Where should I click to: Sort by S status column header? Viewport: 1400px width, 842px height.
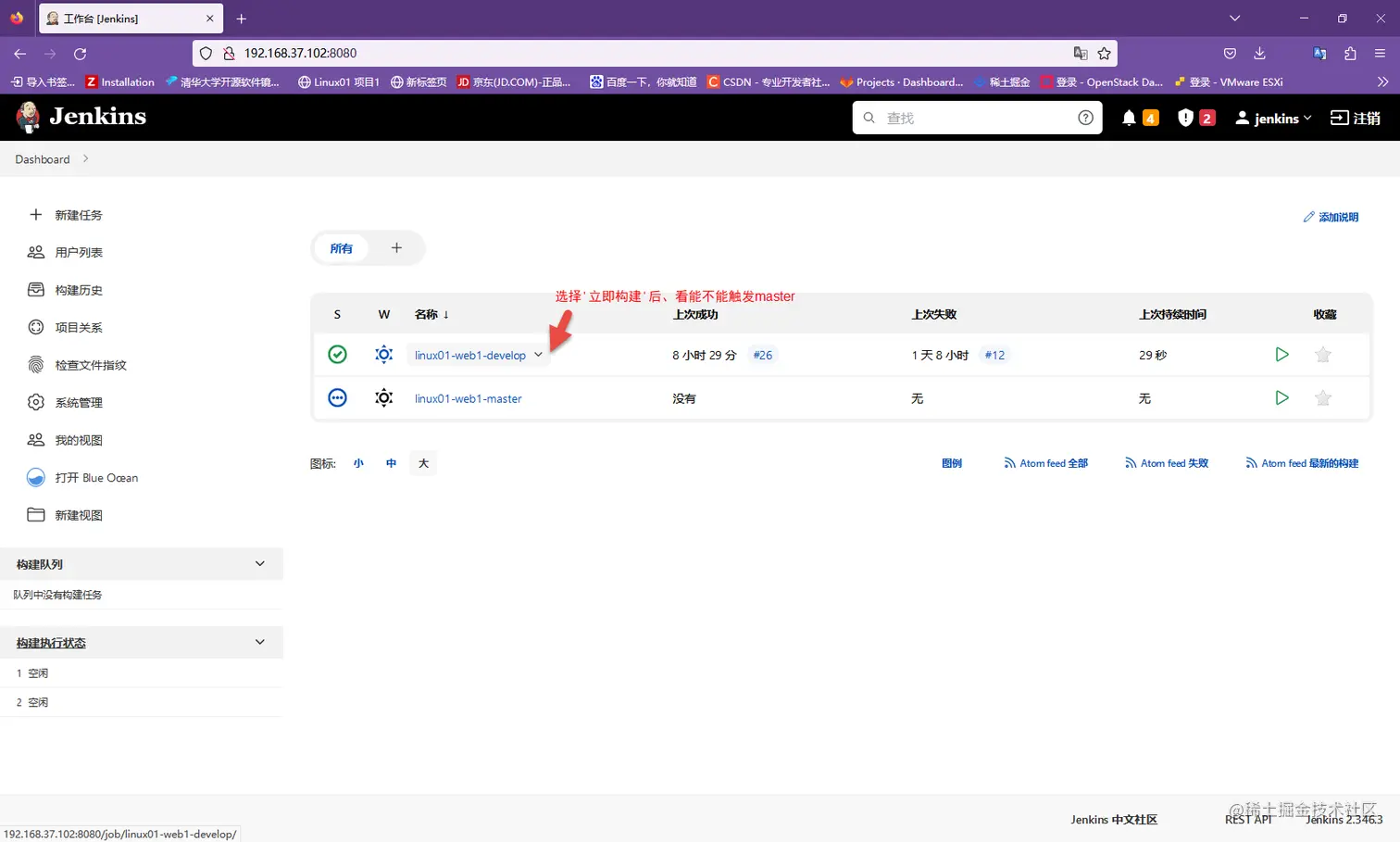point(337,315)
